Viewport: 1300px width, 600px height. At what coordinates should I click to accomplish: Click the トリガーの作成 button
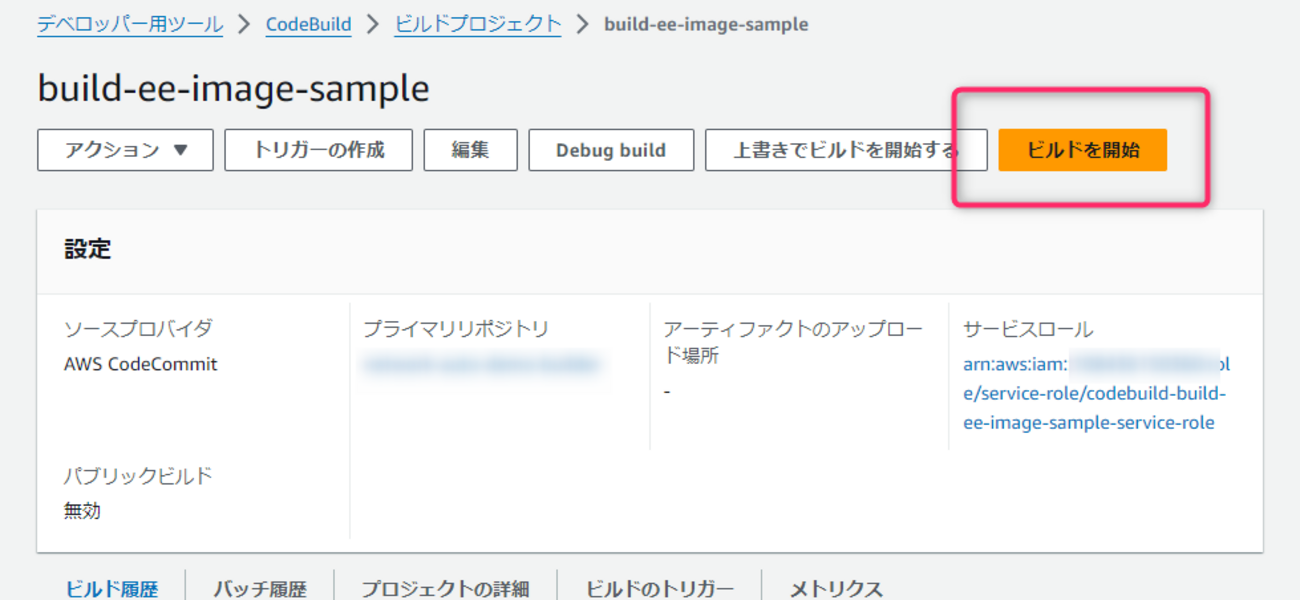pos(318,150)
